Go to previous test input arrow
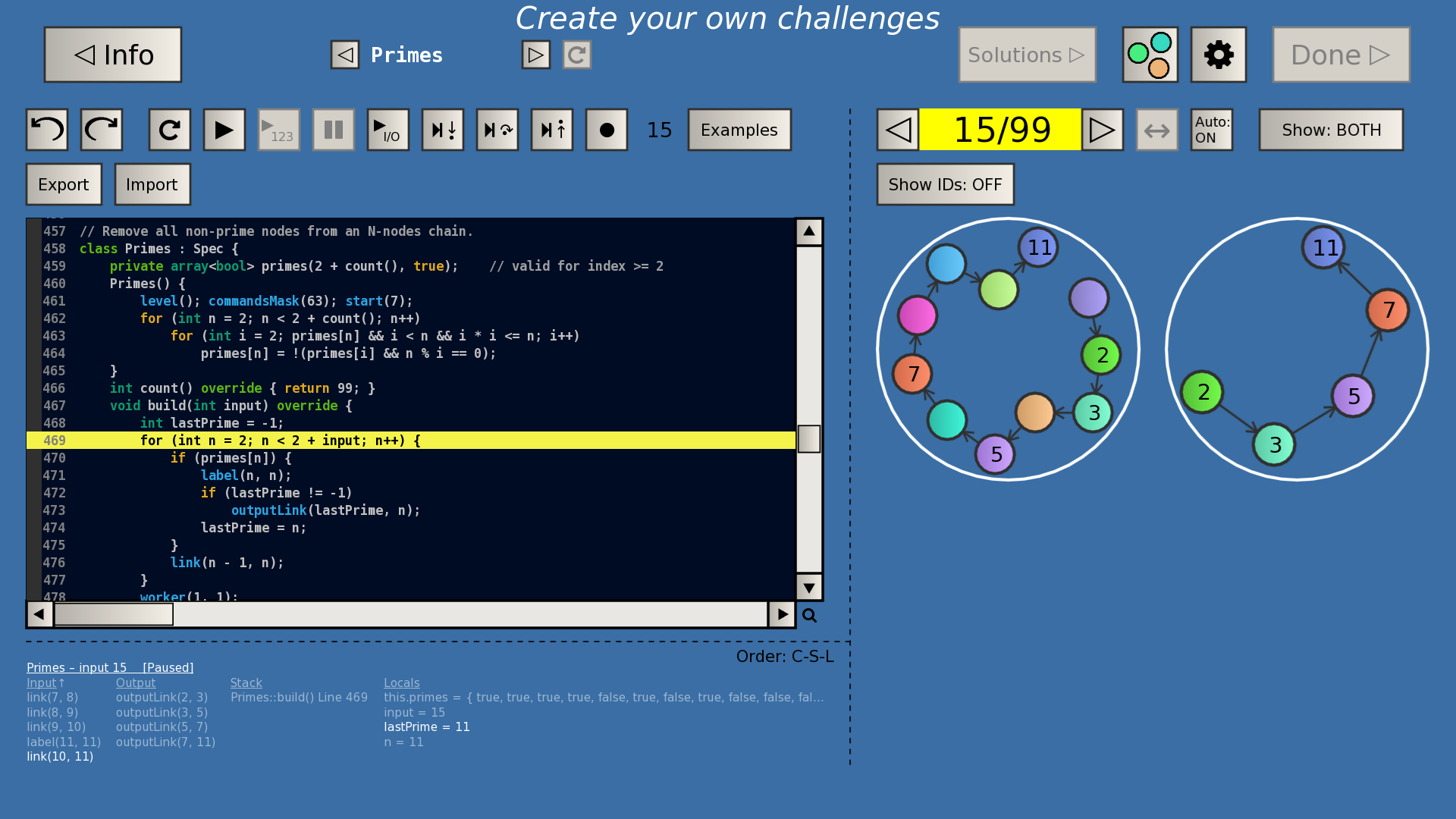 898,130
